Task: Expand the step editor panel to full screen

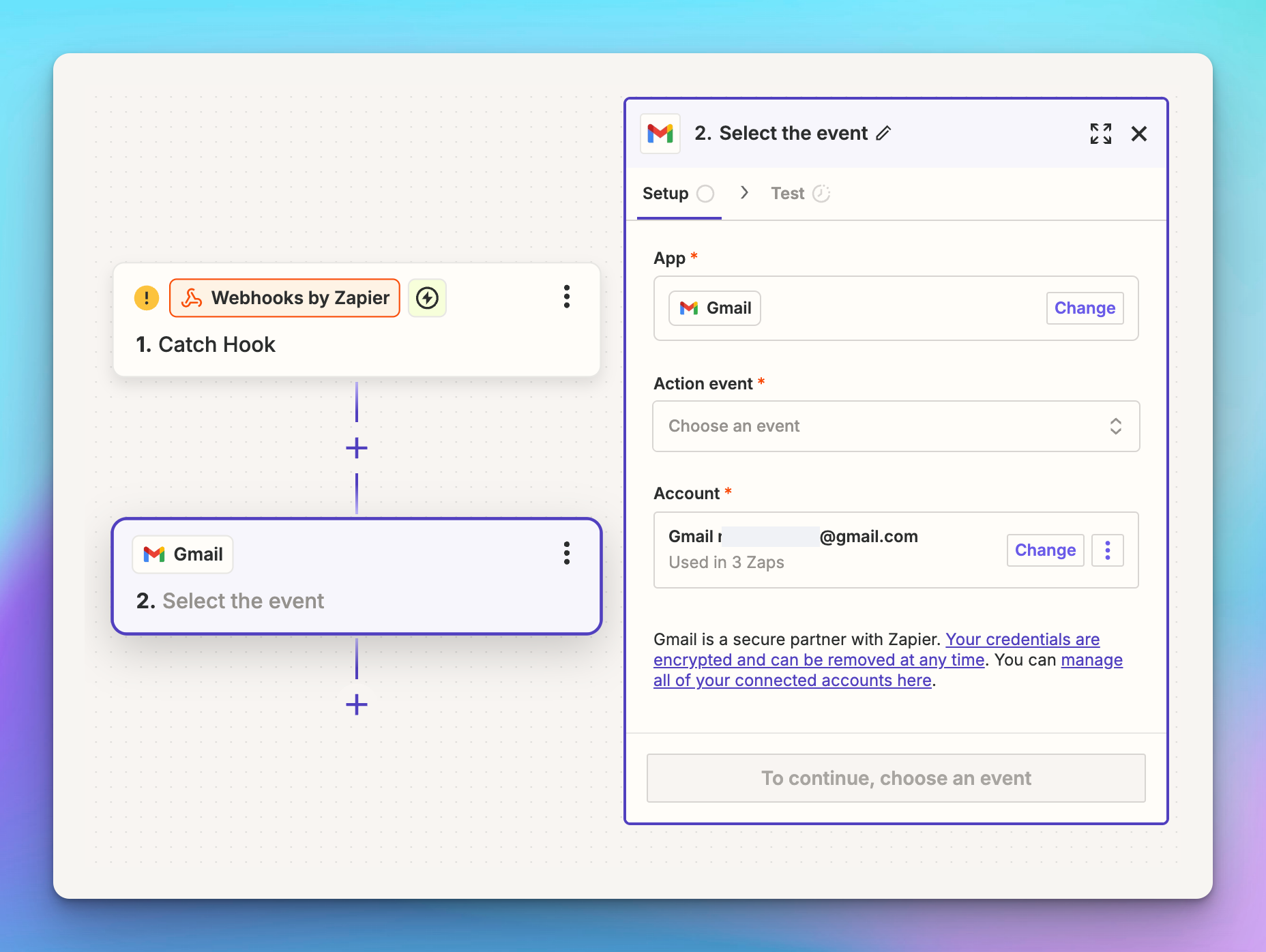Action: pyautogui.click(x=1101, y=134)
